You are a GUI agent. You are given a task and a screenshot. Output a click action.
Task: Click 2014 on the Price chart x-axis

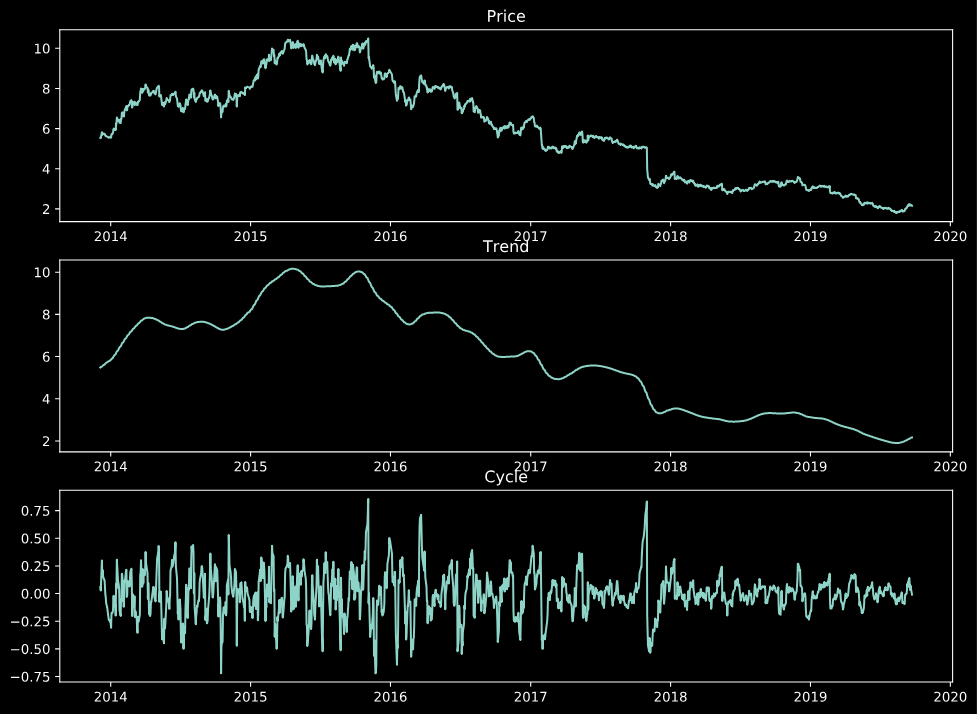coord(110,236)
